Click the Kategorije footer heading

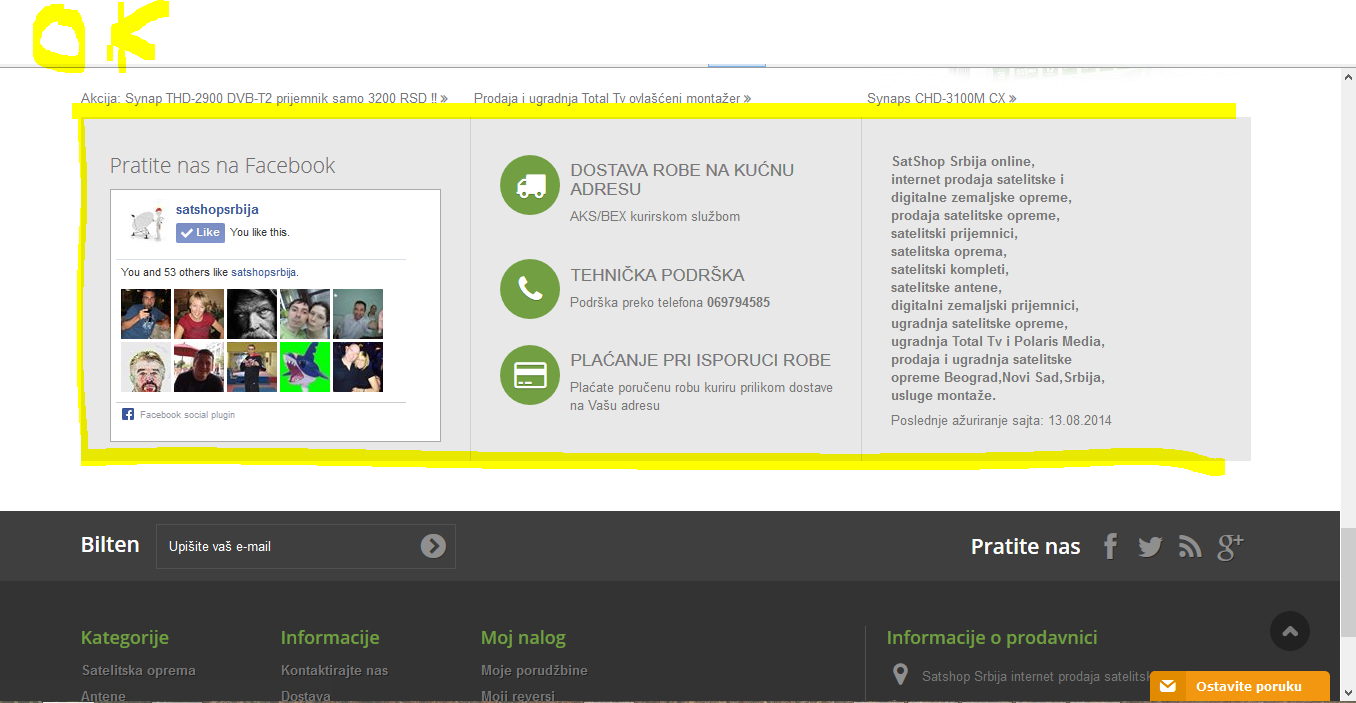click(125, 637)
